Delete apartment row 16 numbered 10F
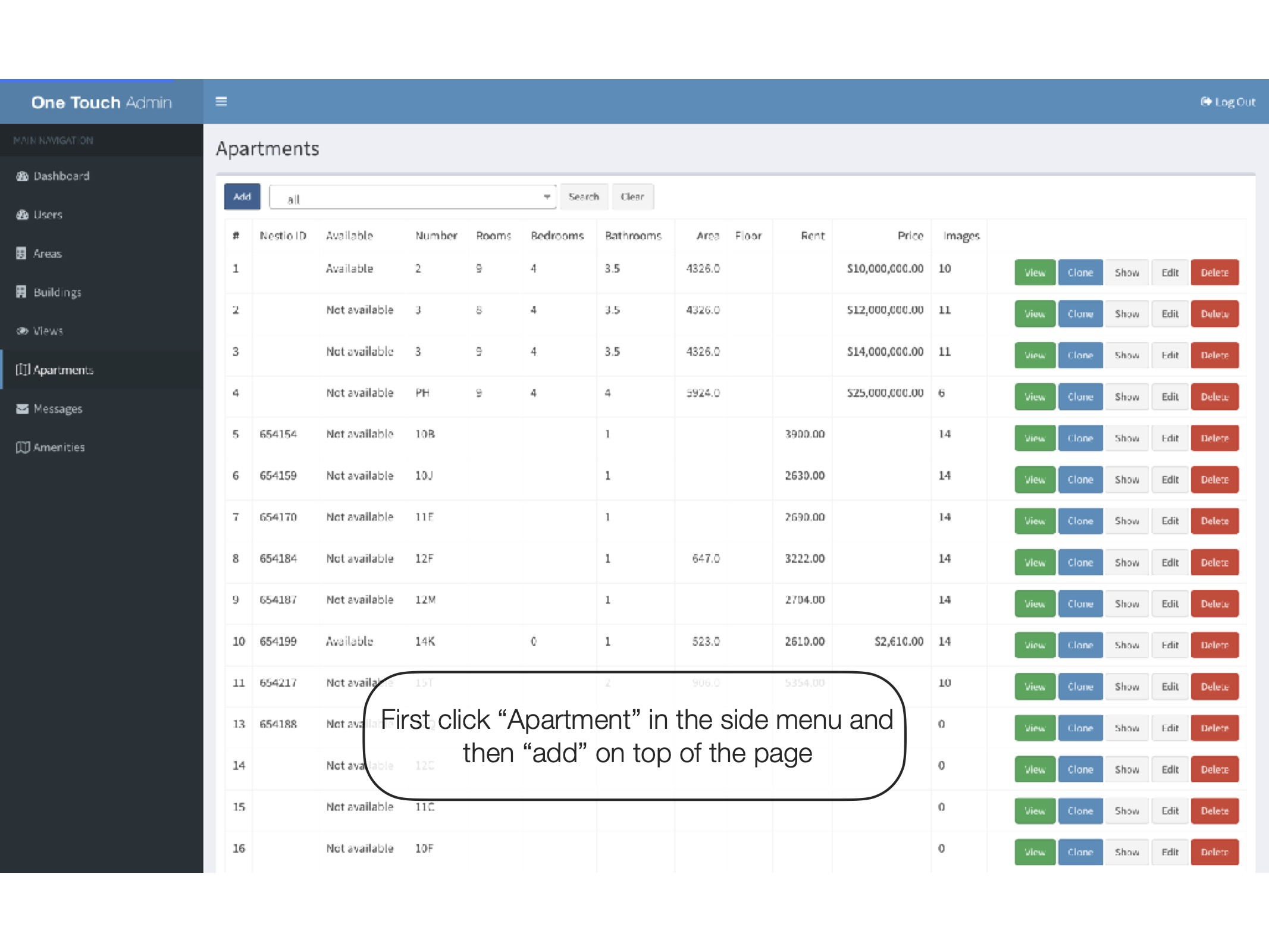 pos(1214,852)
